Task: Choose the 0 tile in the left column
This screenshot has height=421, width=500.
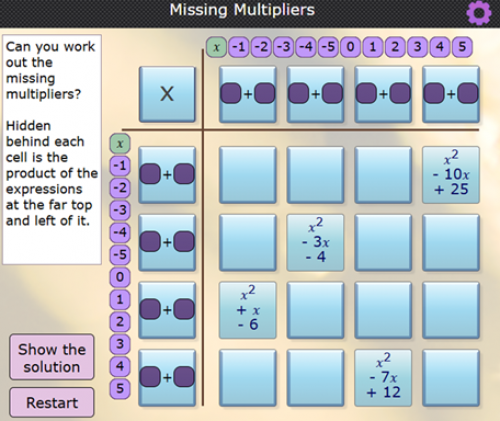Action: click(120, 277)
